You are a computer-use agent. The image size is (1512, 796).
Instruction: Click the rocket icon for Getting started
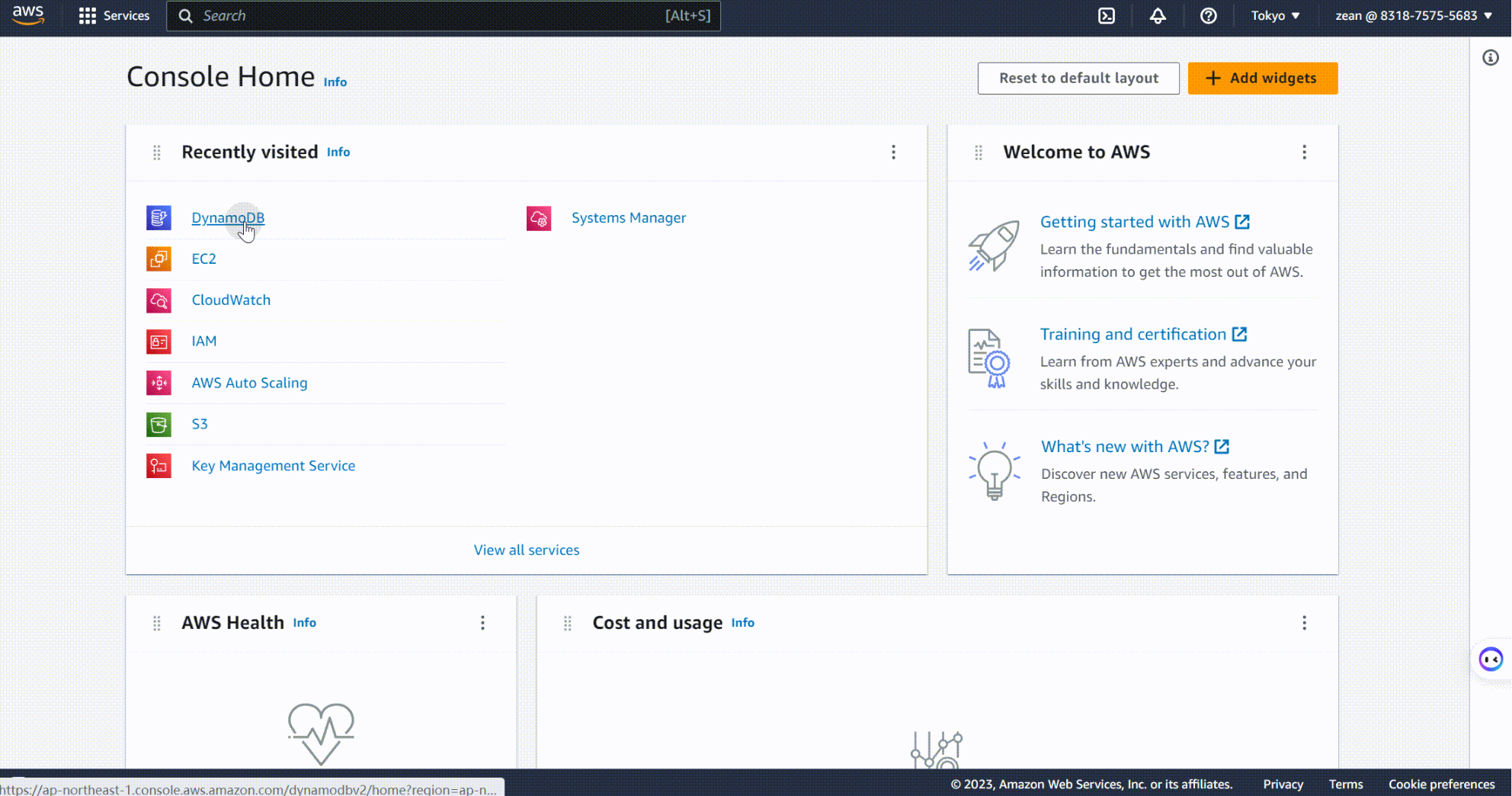[x=994, y=246]
